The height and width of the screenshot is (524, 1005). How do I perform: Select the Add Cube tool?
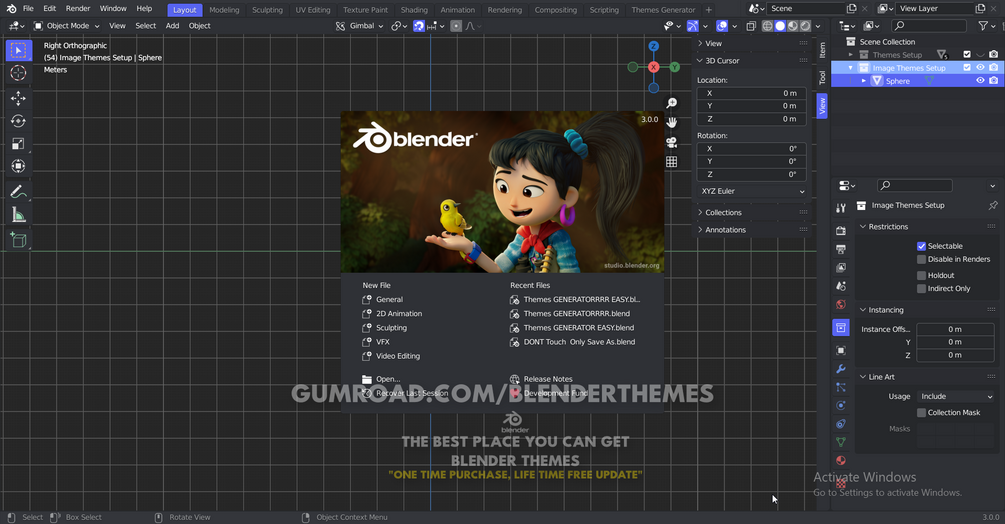pos(19,240)
